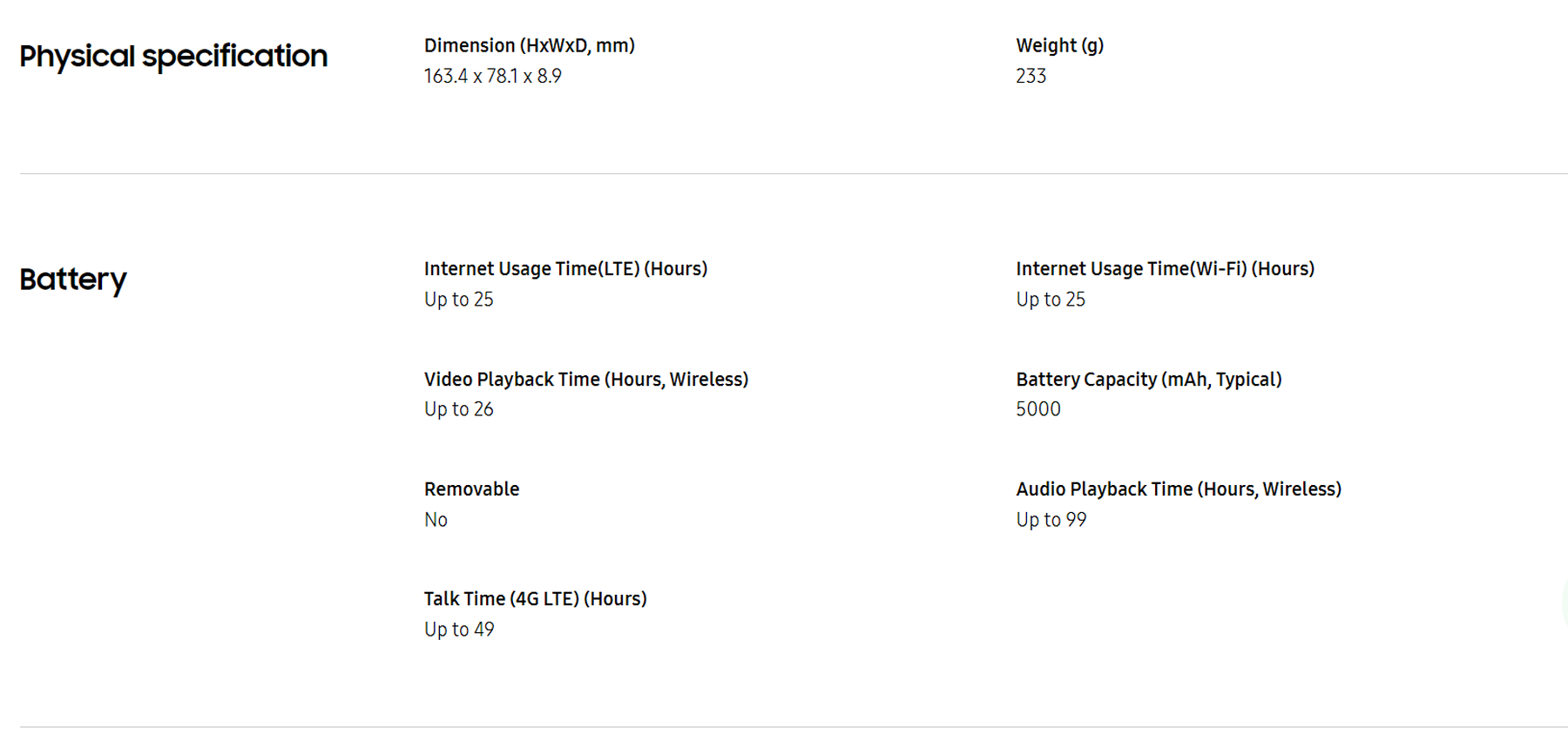The height and width of the screenshot is (741, 1568).
Task: Select the Battery Capacity (mAh, Typical) label
Action: click(1149, 380)
